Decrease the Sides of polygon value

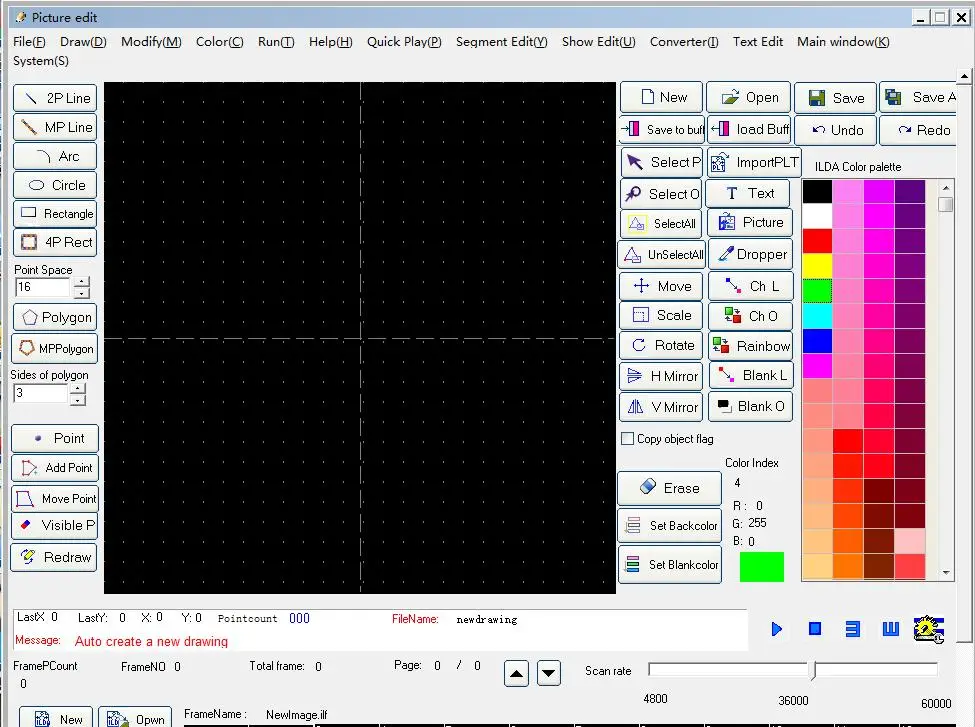point(78,400)
